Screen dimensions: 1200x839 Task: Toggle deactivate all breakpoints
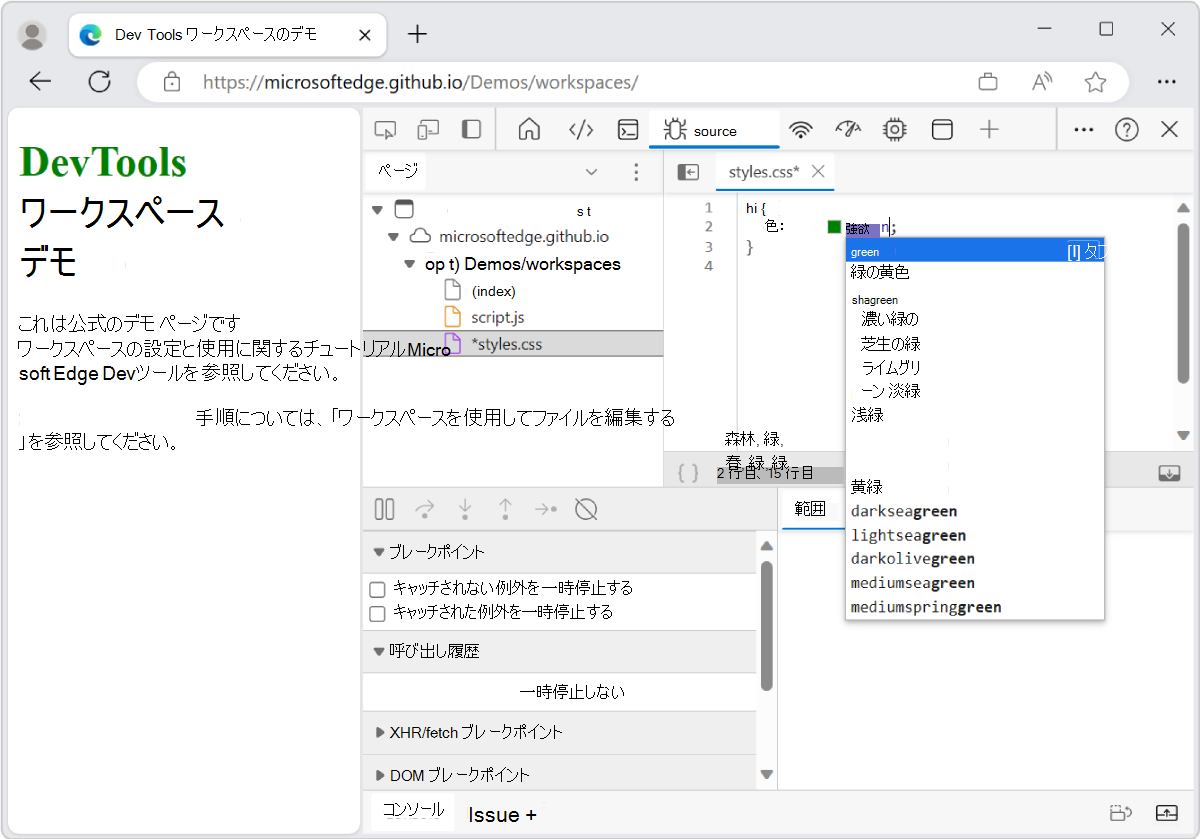(586, 509)
